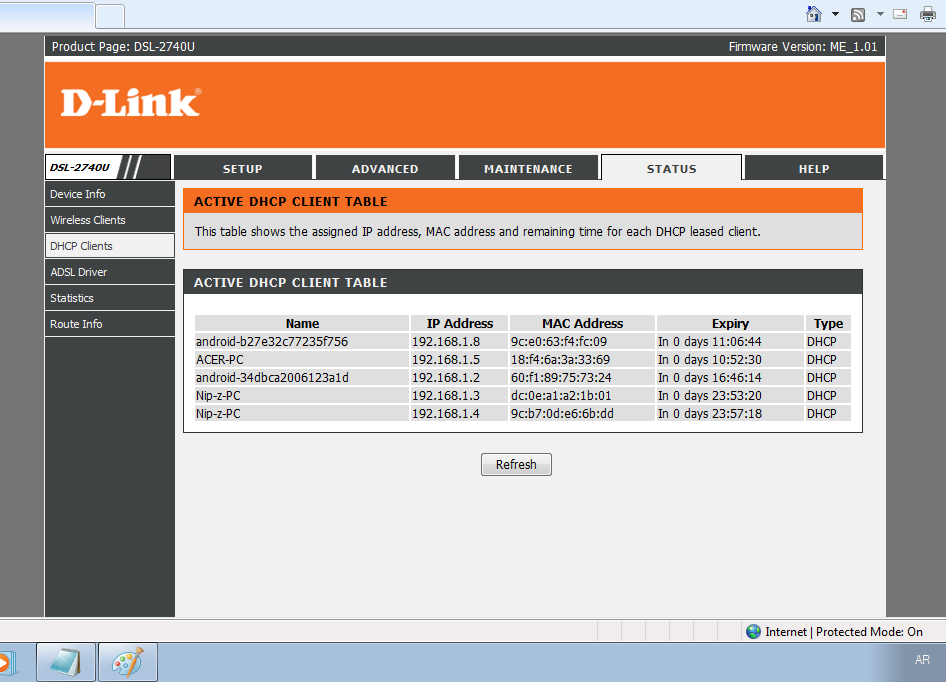Screen dimensions: 946x682
Task: Select client android-b27e32c77235f756
Action: (x=271, y=342)
